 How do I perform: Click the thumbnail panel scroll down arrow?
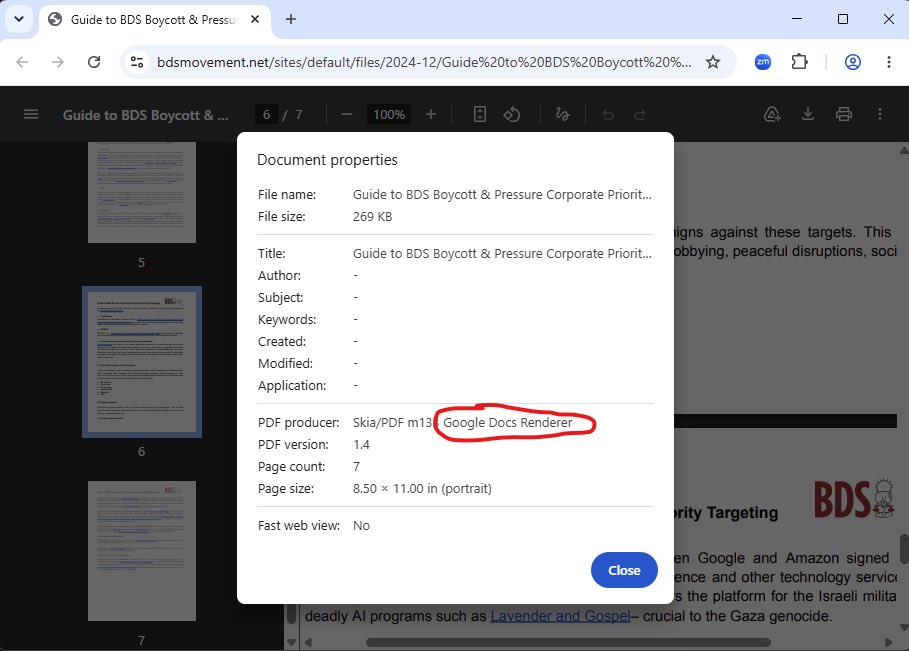click(x=292, y=642)
